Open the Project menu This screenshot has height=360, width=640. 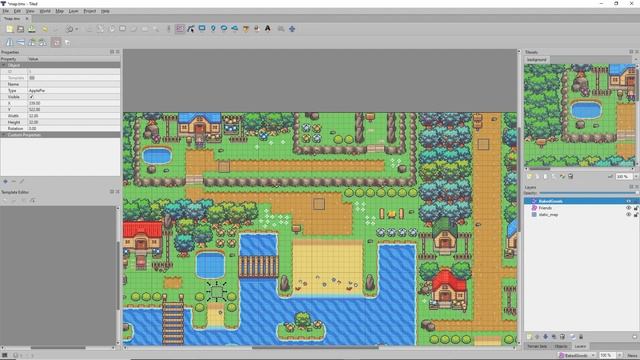pyautogui.click(x=90, y=11)
